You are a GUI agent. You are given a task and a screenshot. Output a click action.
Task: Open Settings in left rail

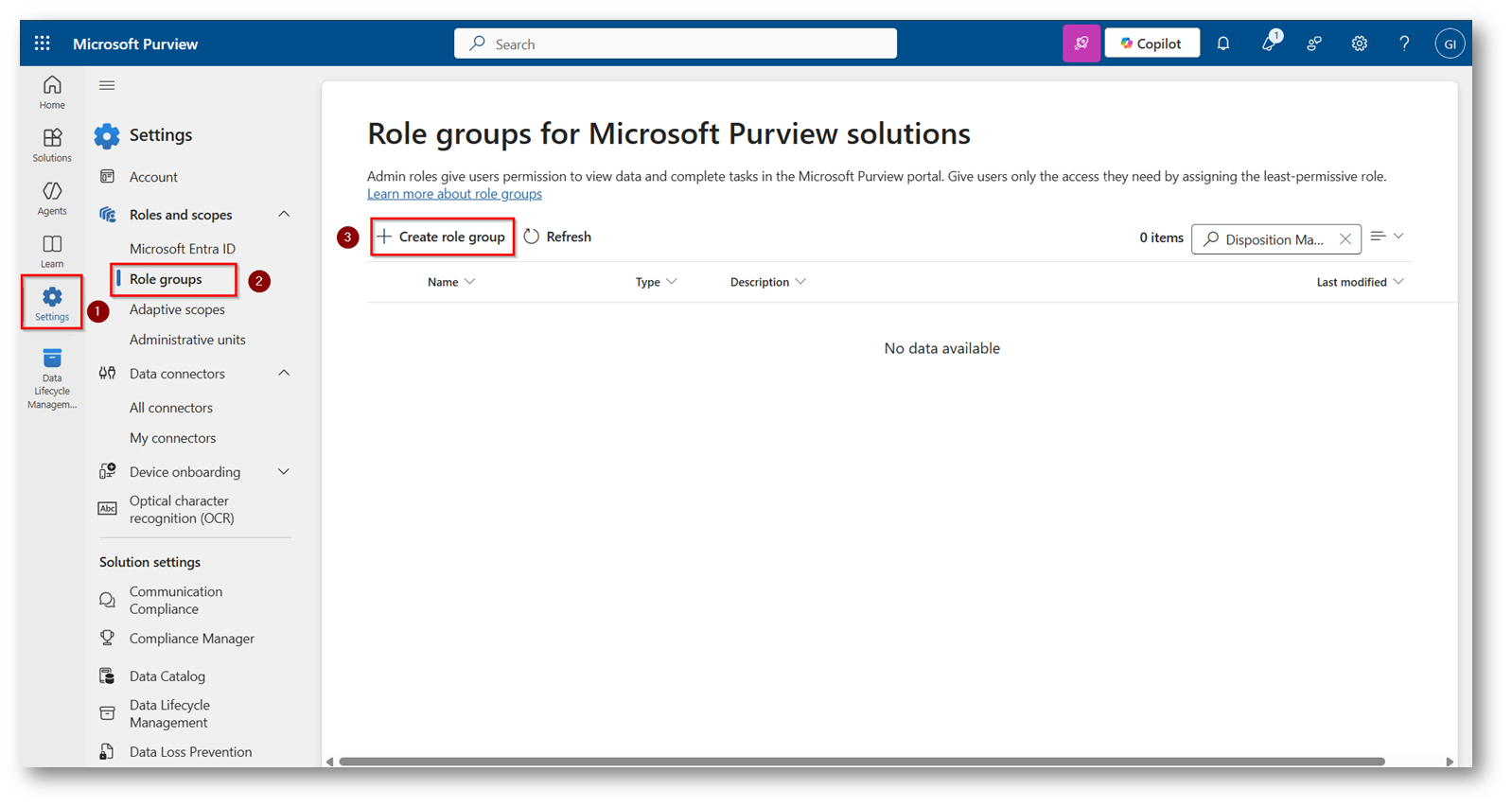pyautogui.click(x=52, y=303)
